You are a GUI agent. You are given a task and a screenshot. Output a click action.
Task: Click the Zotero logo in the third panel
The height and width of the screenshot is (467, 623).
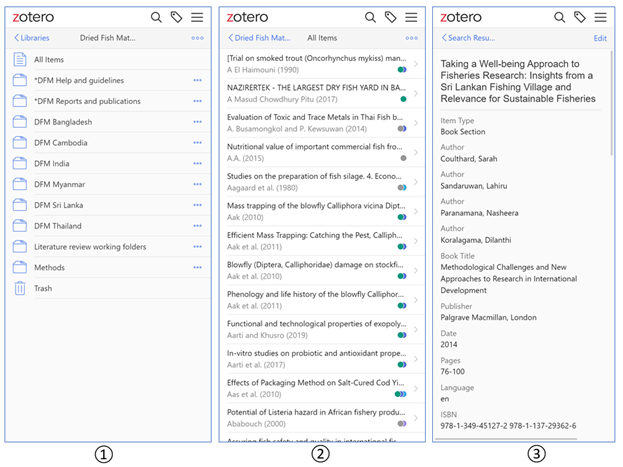coord(461,17)
